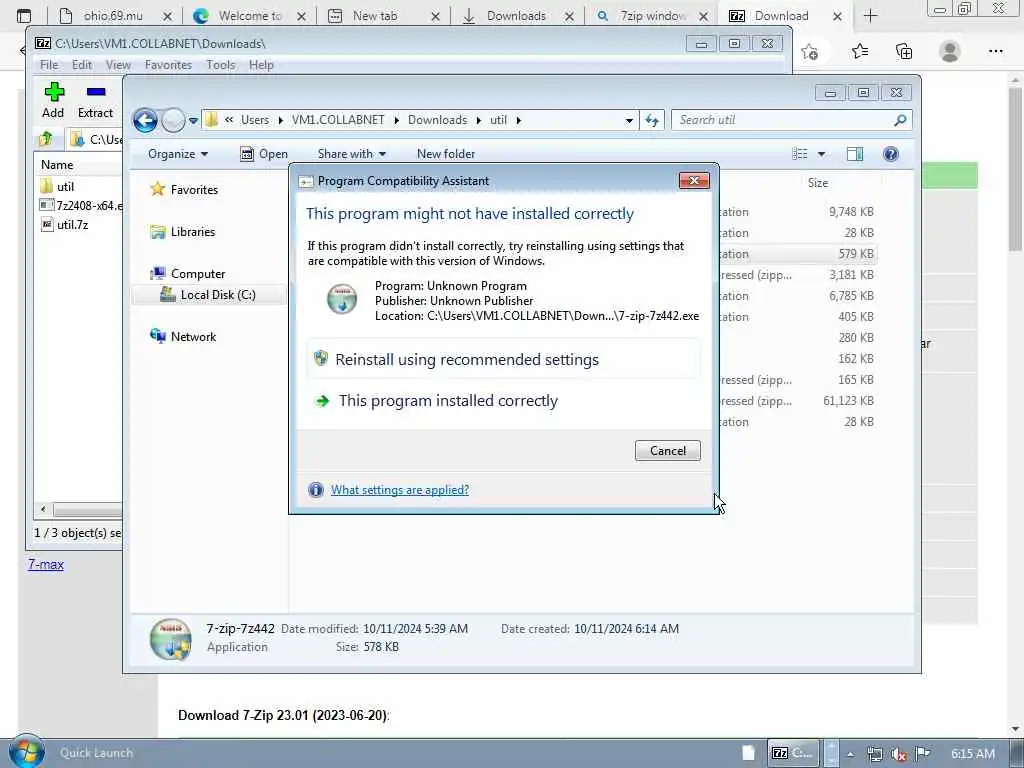
Task: Click the 7-max link on the web page
Action: pyautogui.click(x=46, y=564)
